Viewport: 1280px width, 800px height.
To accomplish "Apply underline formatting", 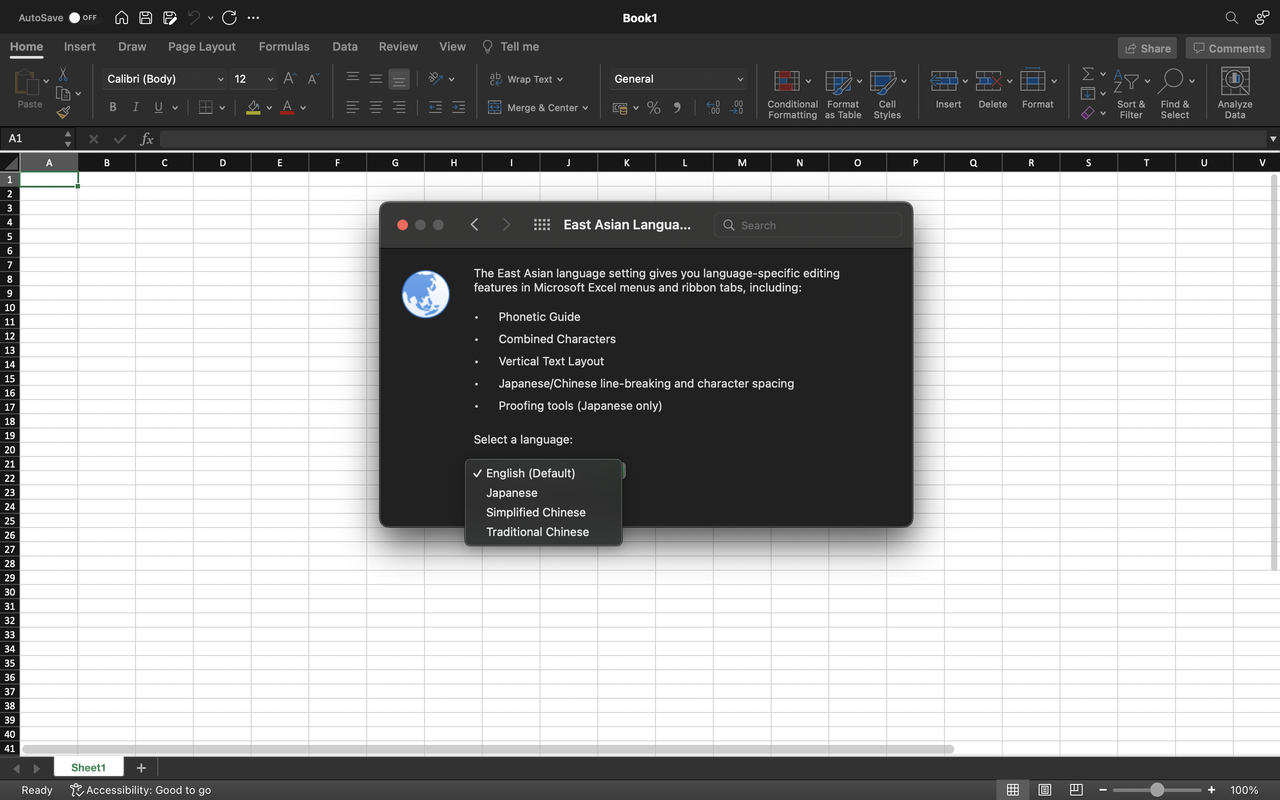I will tap(158, 107).
